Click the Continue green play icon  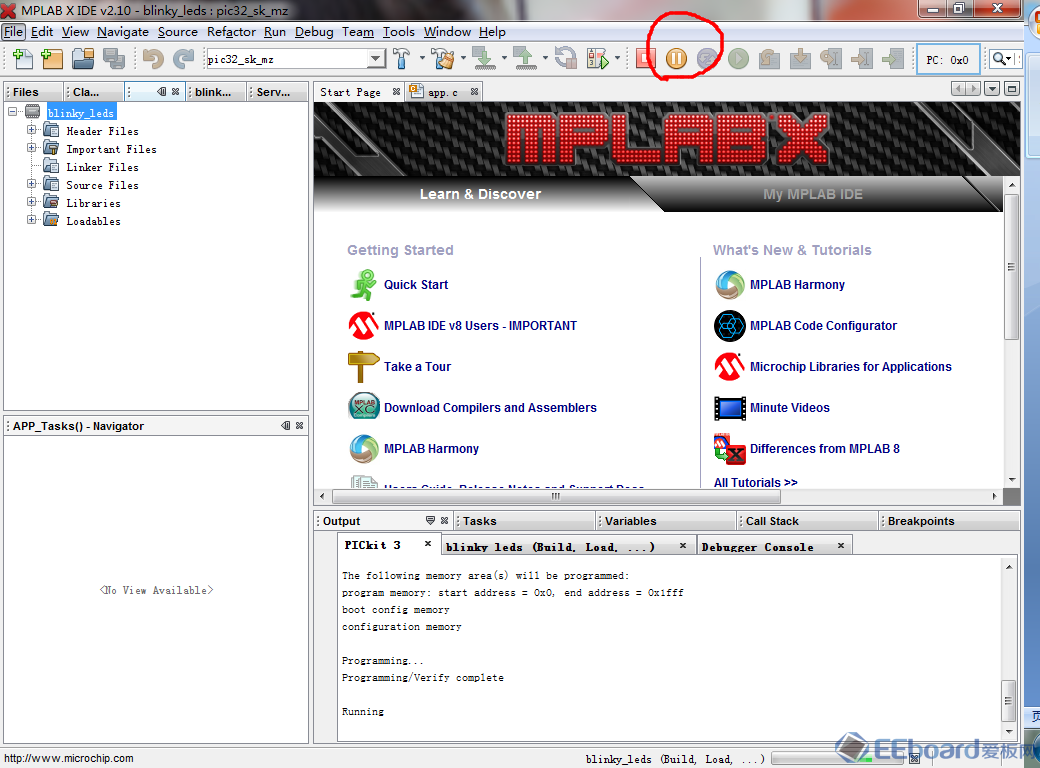click(x=738, y=59)
